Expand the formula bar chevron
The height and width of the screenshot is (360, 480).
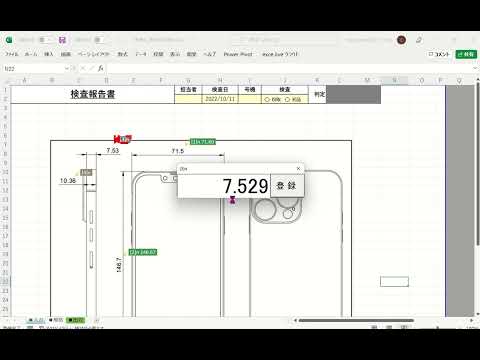point(475,68)
